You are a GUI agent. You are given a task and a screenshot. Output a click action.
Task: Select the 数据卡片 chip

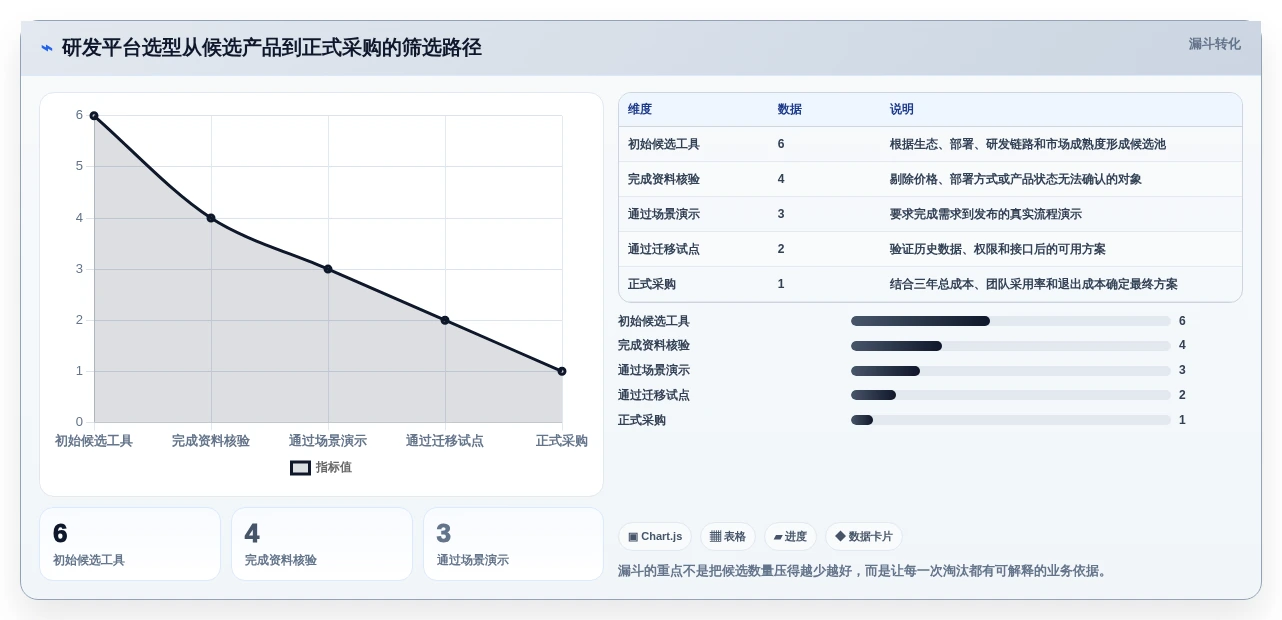click(x=864, y=537)
